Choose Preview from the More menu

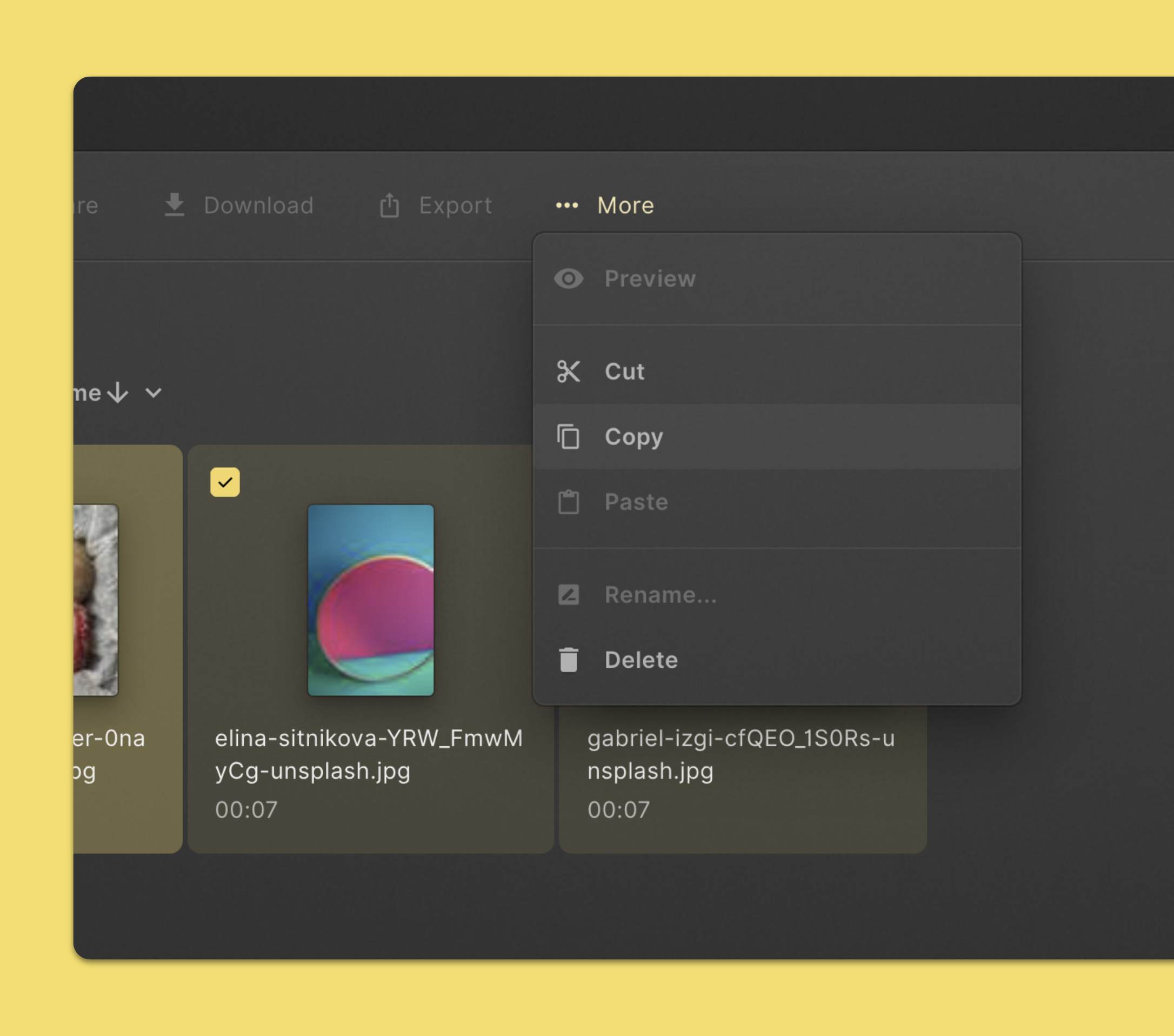777,278
